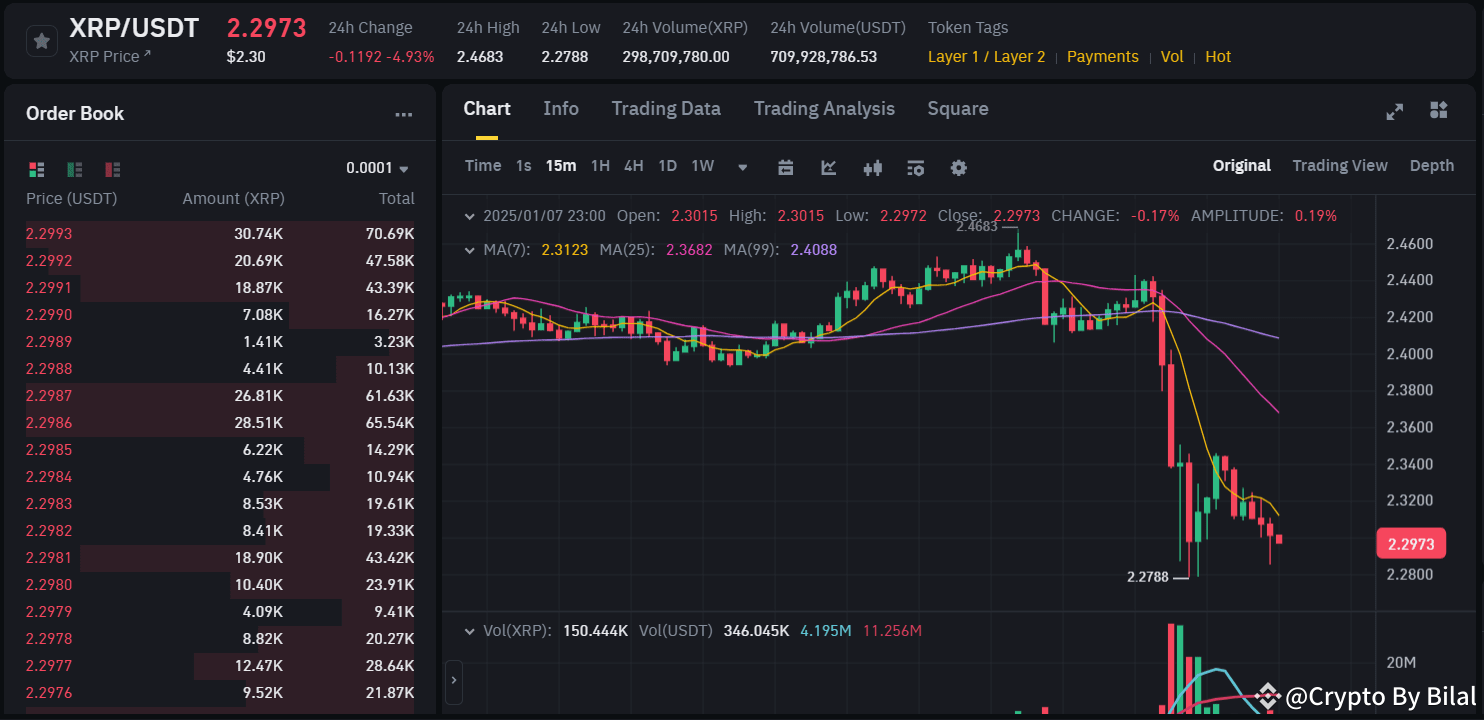The height and width of the screenshot is (720, 1484).
Task: Show buy orders only in order book
Action: pyautogui.click(x=75, y=169)
